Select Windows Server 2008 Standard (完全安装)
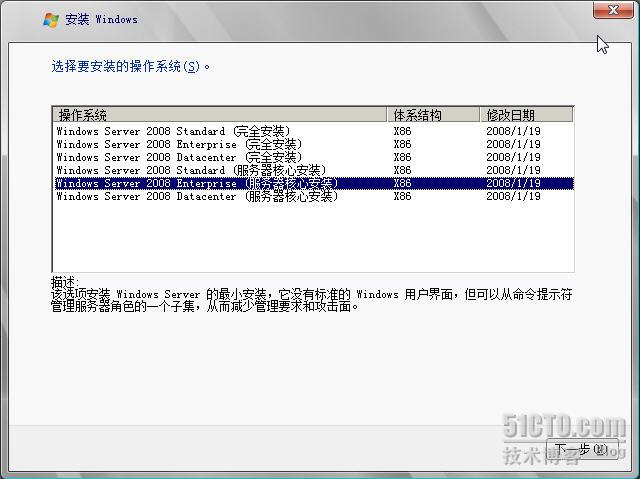This screenshot has width=640, height=479. [313, 131]
